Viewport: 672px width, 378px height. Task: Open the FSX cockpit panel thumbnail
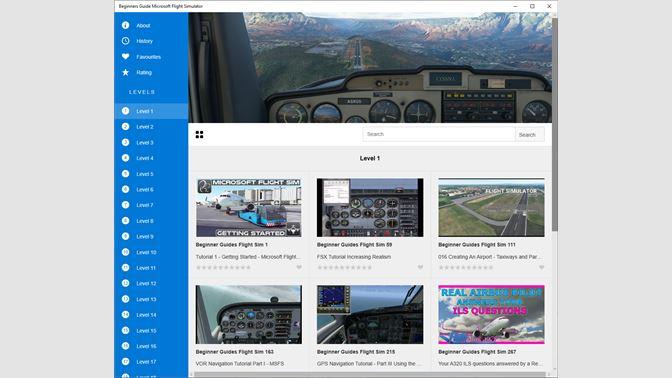tap(370, 207)
